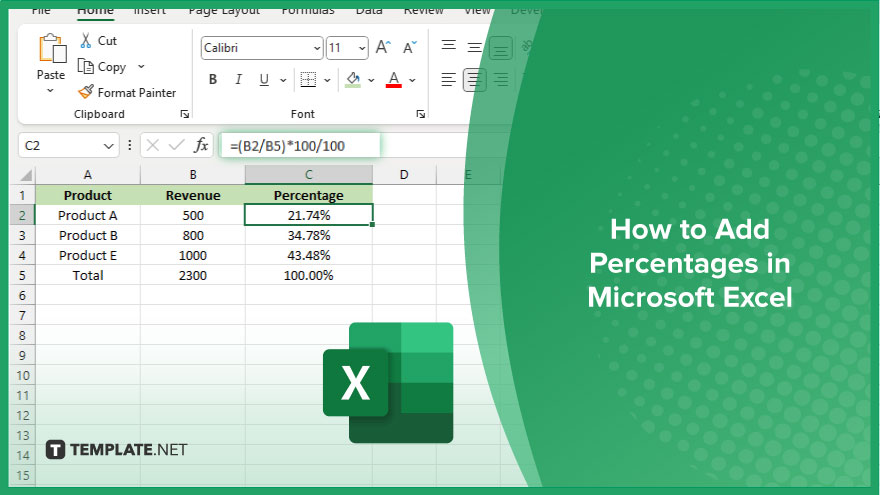Click the Insert Function fx icon

(201, 146)
